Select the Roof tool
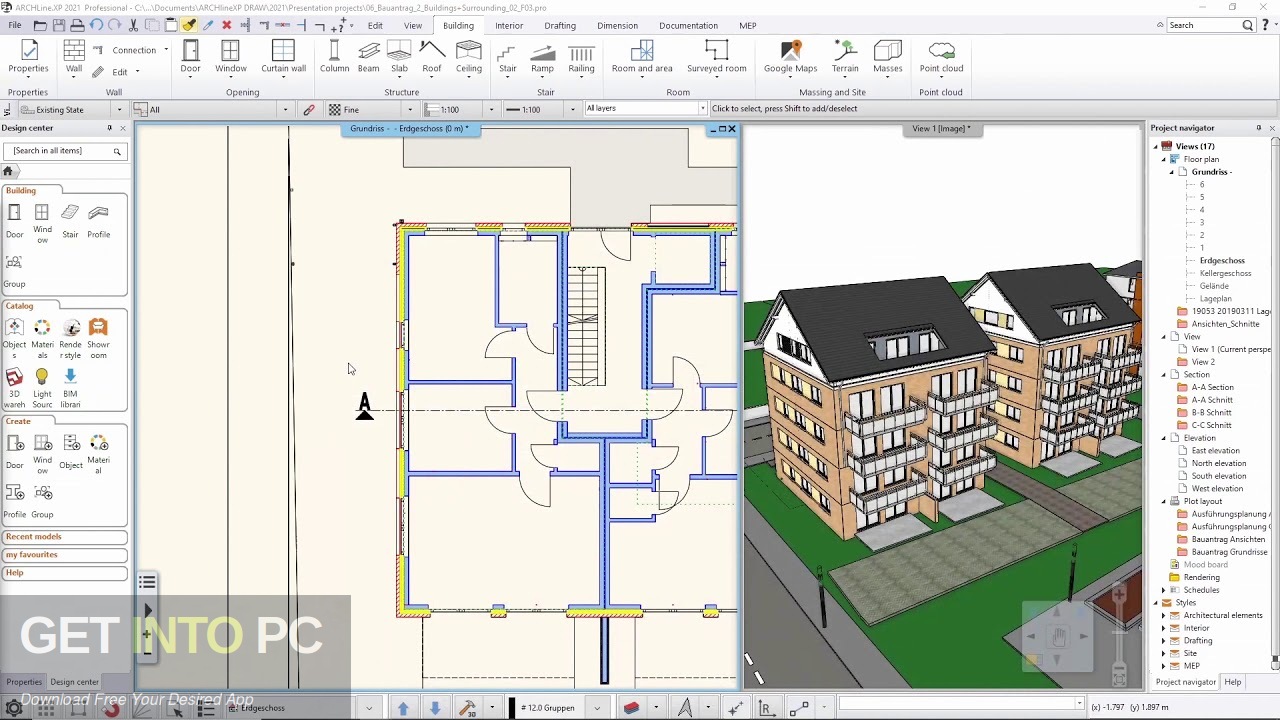The height and width of the screenshot is (720, 1280). [432, 57]
